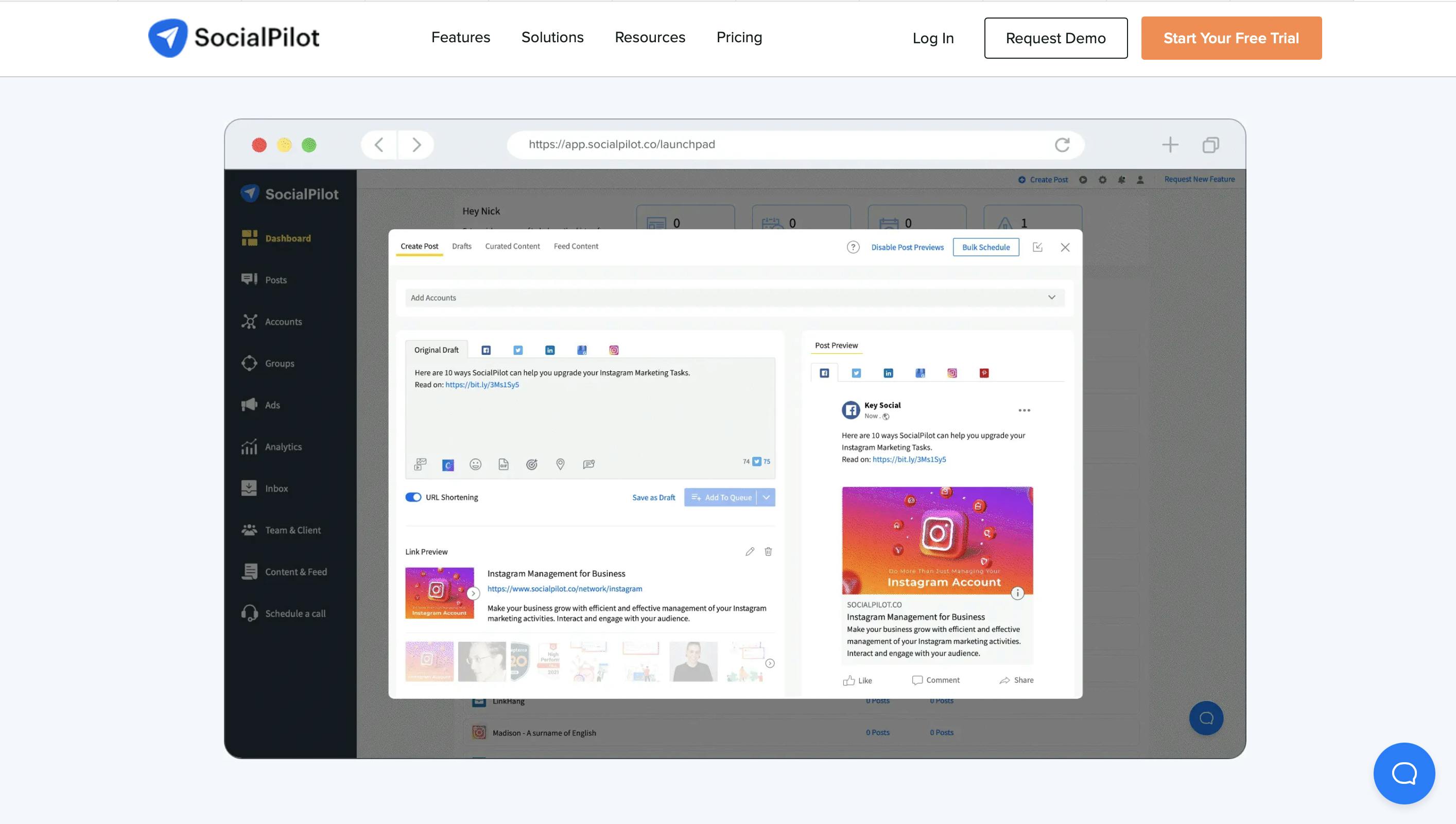Click the emoji picker icon in composer
The image size is (1456, 824).
(475, 464)
